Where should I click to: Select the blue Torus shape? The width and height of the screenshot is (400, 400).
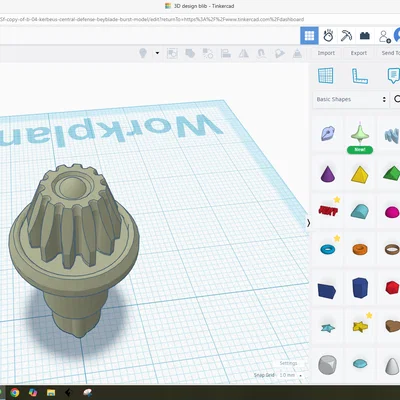[x=328, y=249]
